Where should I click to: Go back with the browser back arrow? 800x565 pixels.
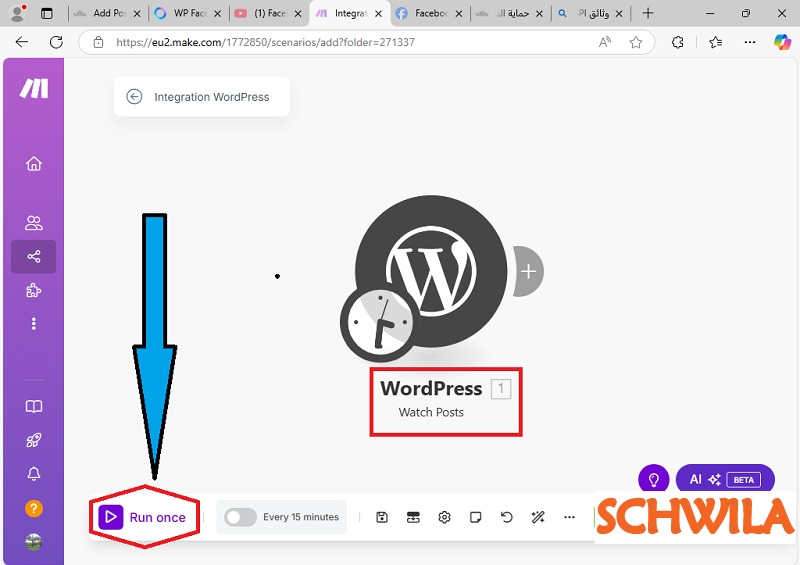pos(22,42)
